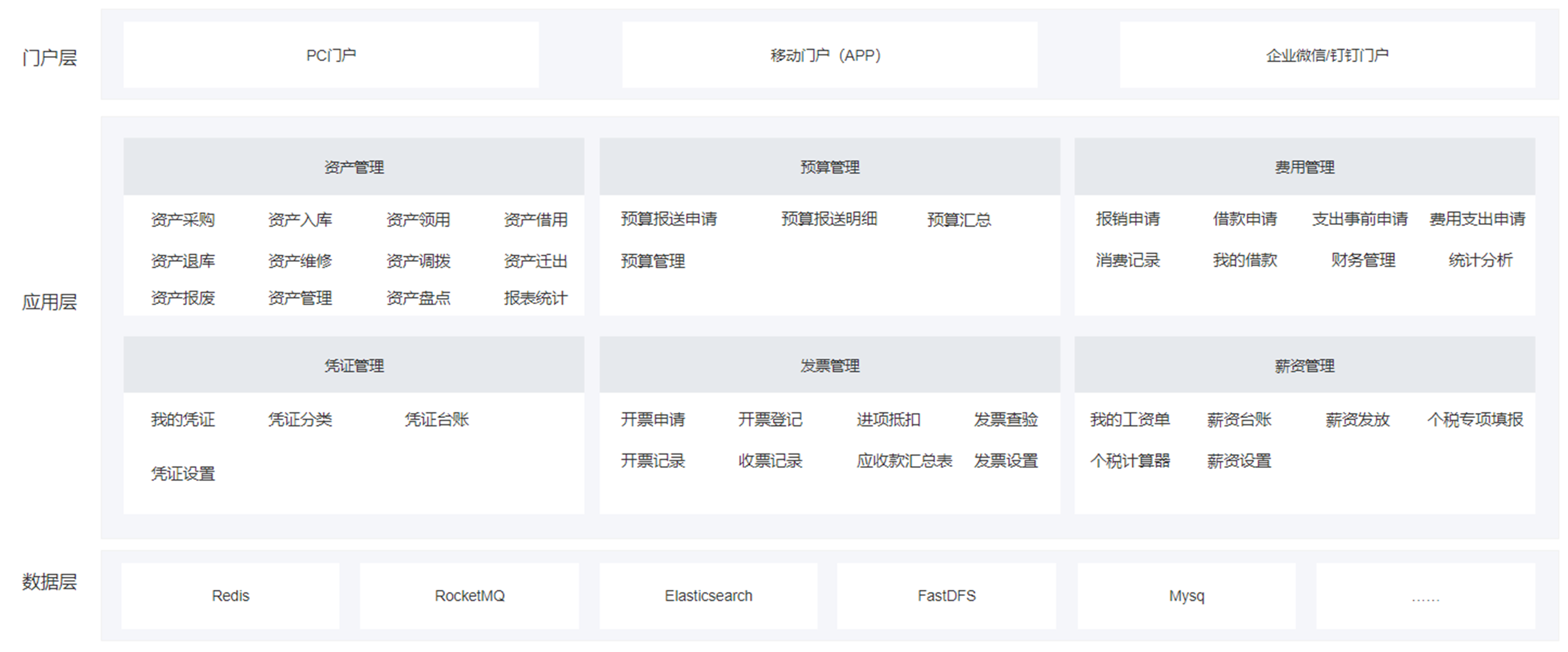Click the 薪资管理 module header
This screenshot has width=1568, height=652.
pyautogui.click(x=1304, y=365)
